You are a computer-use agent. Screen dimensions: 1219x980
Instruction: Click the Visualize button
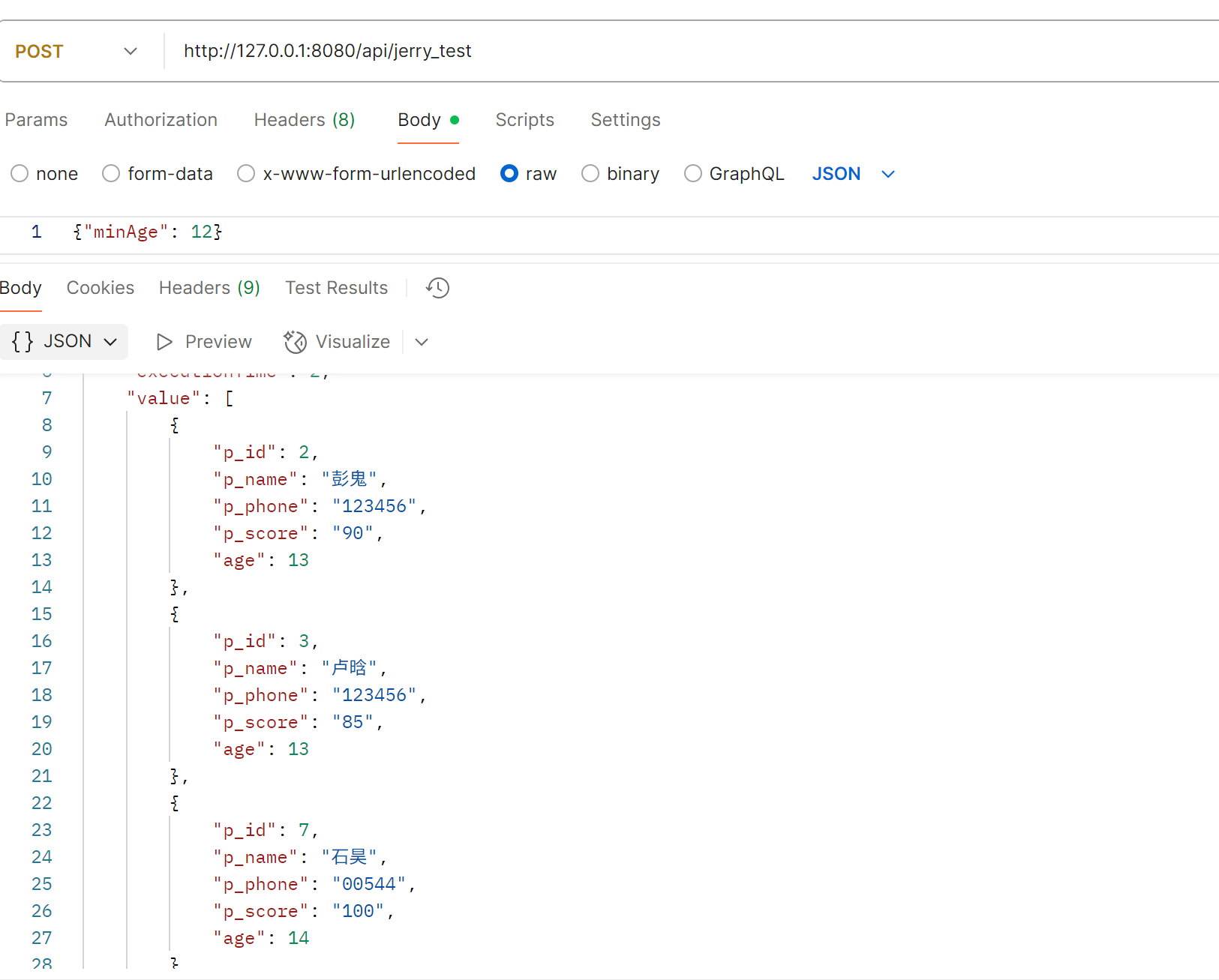coord(337,342)
